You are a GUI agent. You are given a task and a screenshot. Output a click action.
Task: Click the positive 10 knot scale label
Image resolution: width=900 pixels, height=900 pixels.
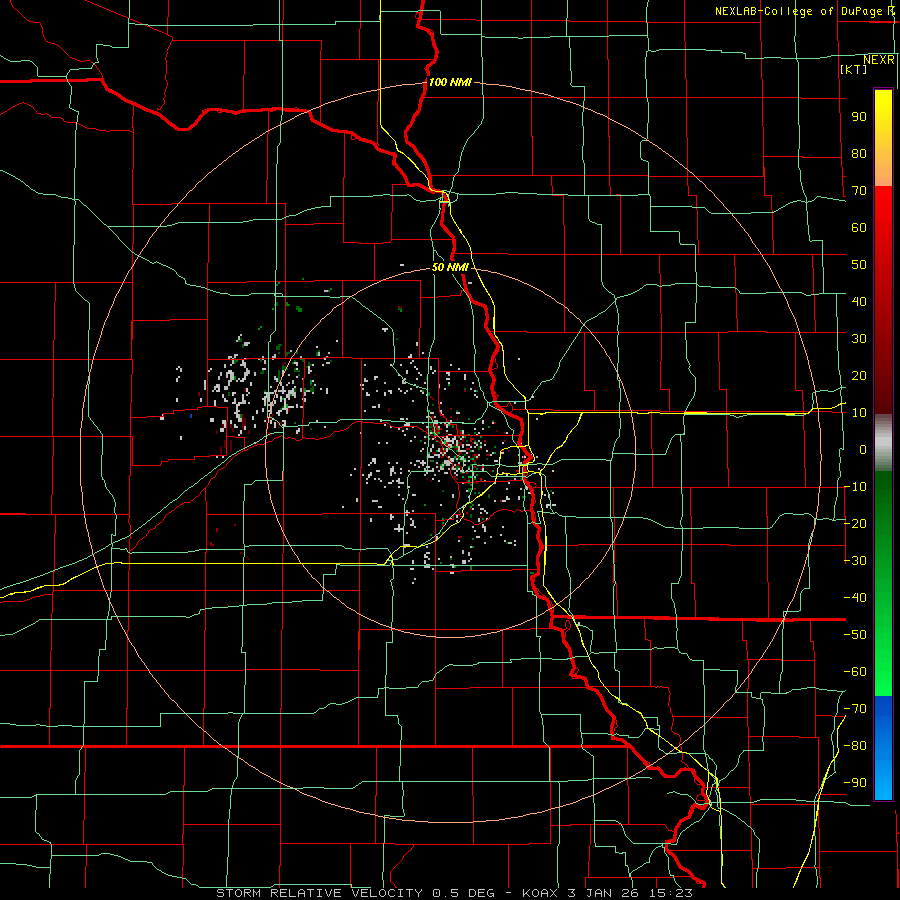tap(859, 413)
